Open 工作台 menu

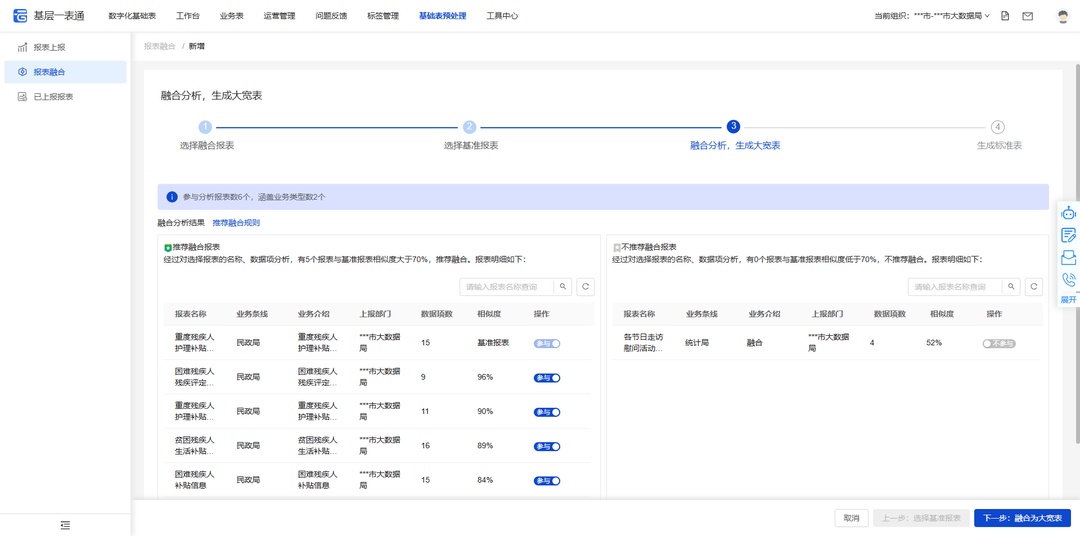point(187,16)
